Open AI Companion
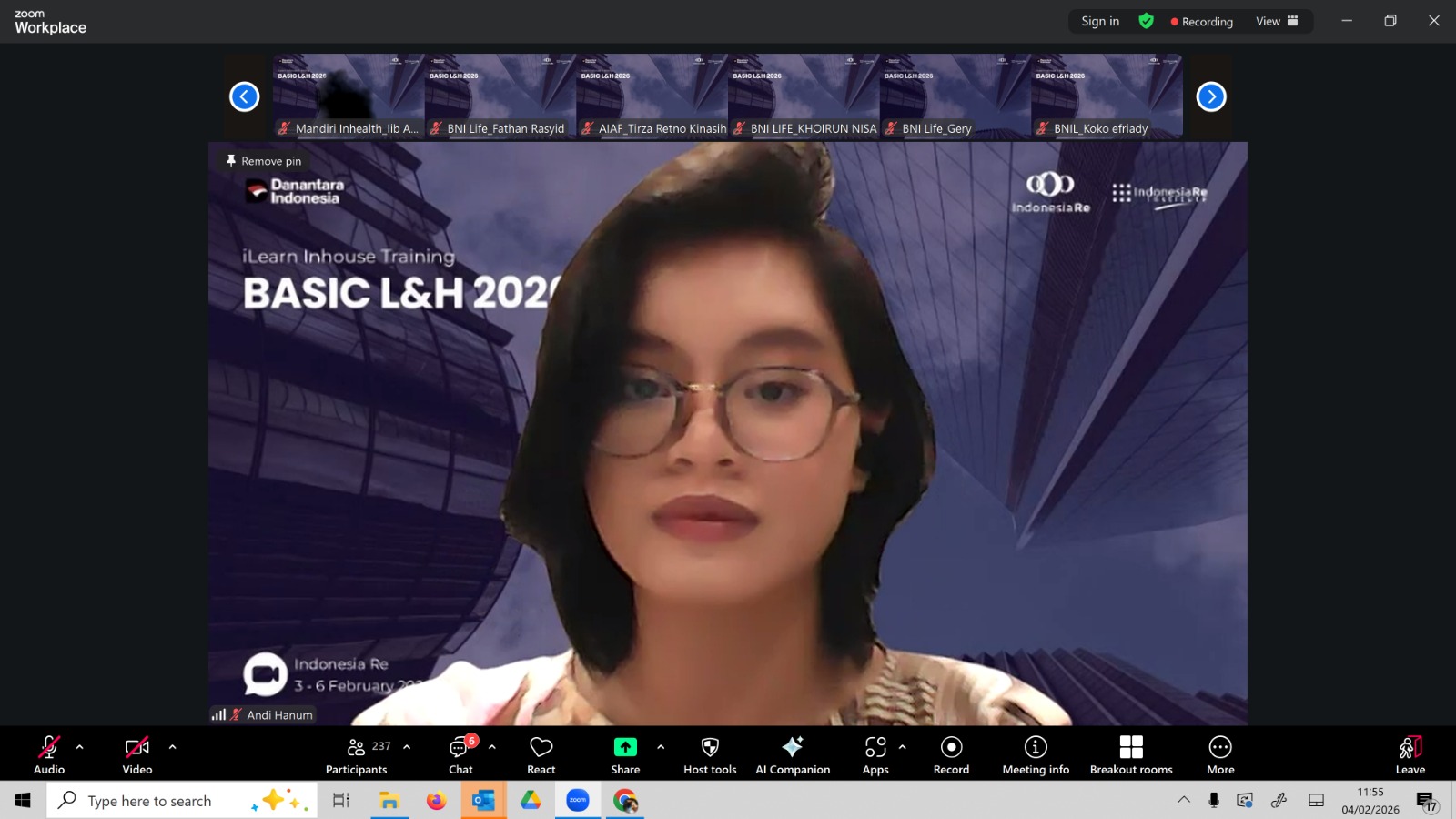Image resolution: width=1456 pixels, height=819 pixels. pos(793,755)
